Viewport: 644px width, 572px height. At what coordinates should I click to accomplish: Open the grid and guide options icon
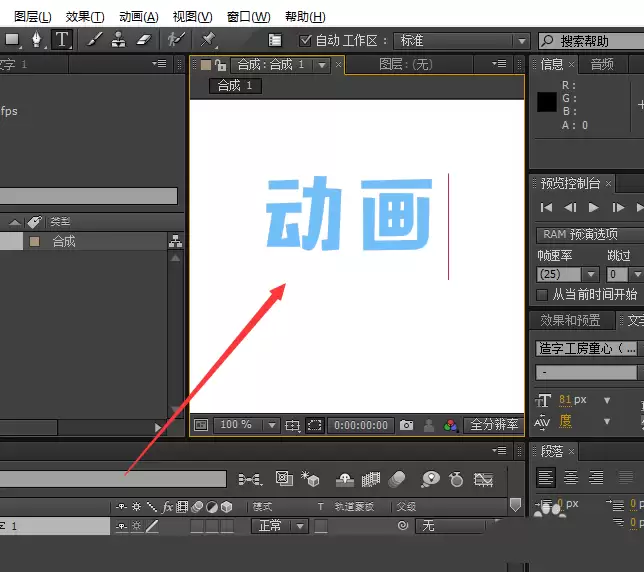point(292,425)
